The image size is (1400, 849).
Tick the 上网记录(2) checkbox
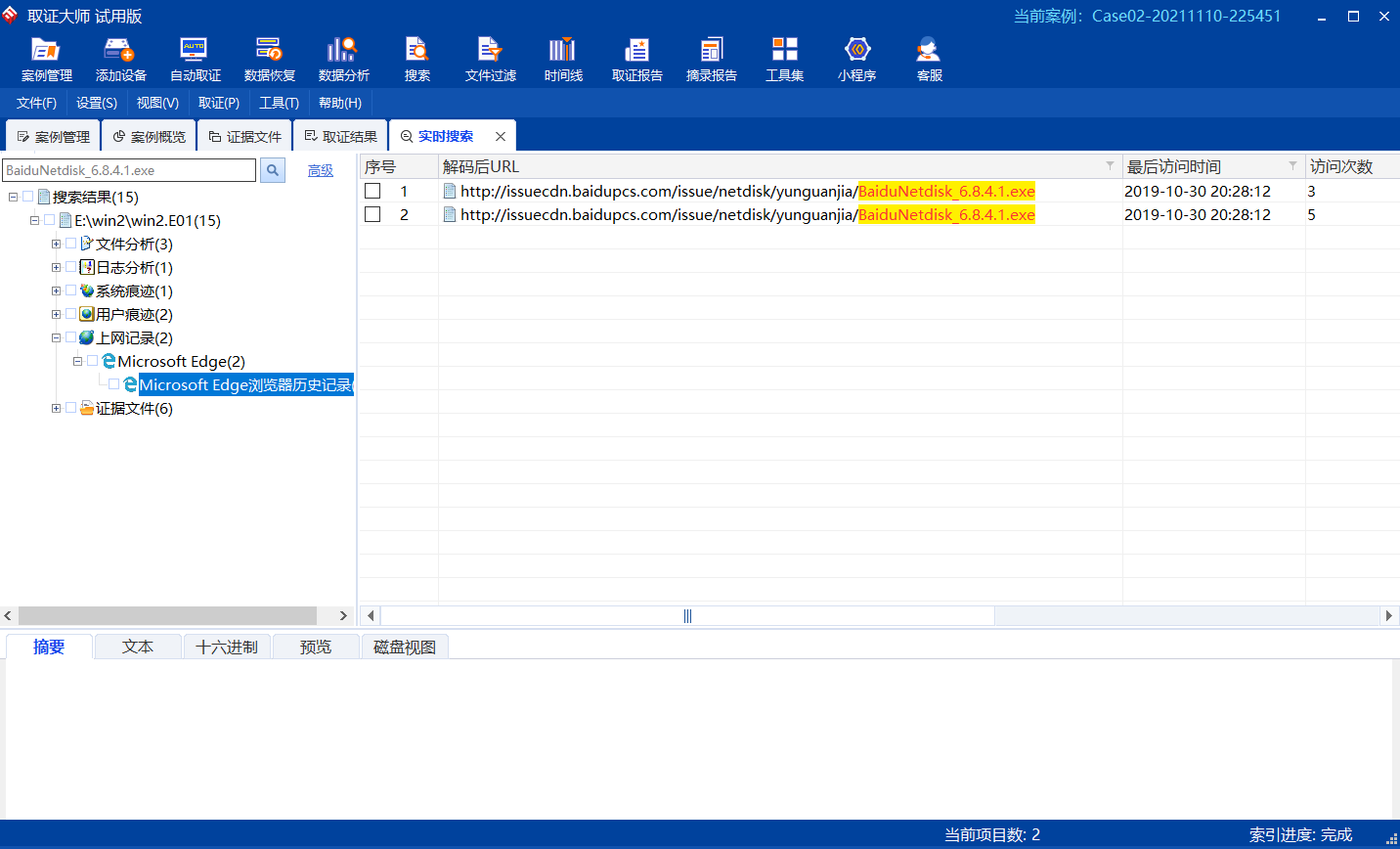click(70, 337)
